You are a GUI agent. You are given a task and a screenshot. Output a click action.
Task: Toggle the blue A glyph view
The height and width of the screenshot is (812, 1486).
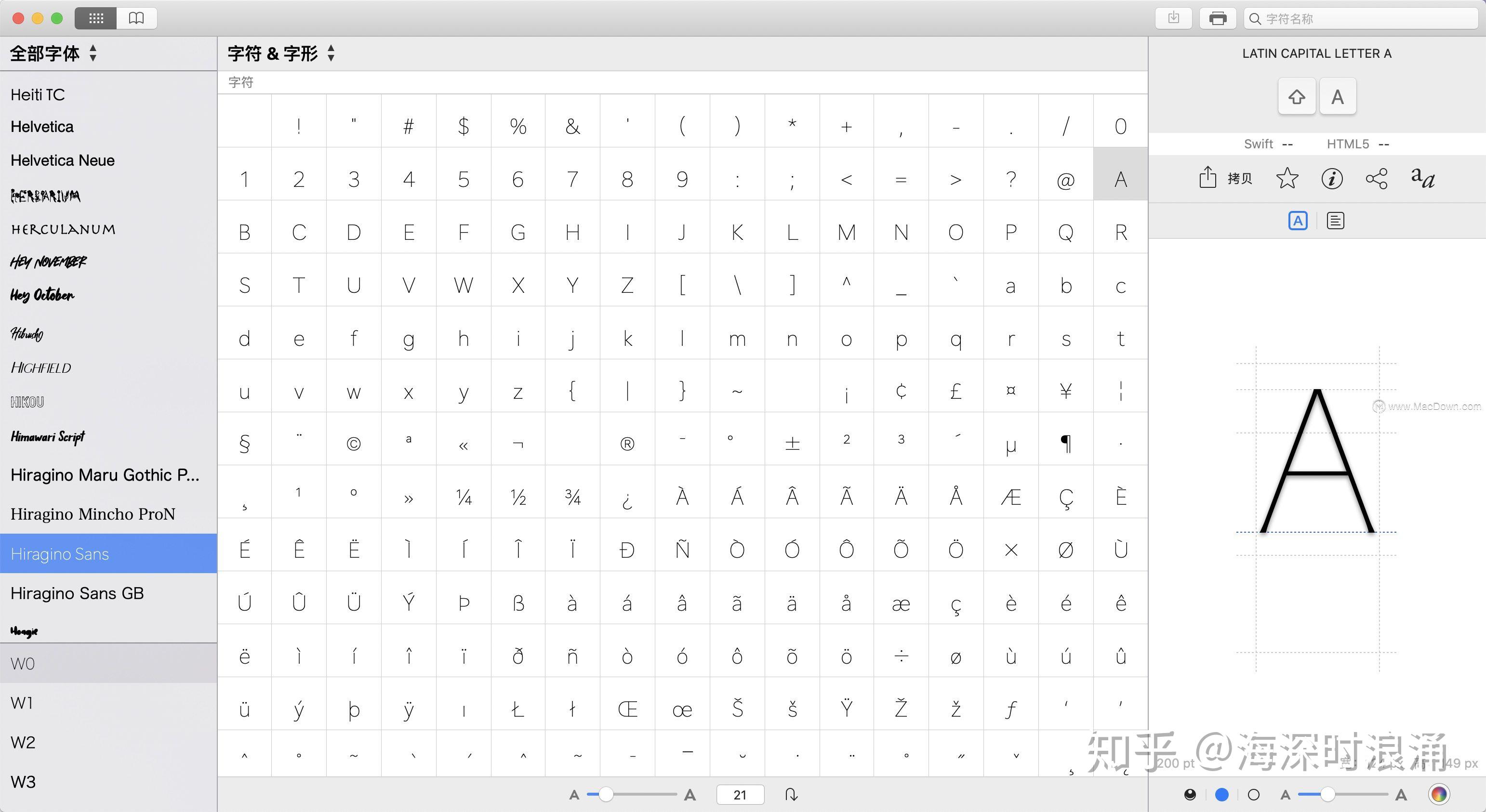(1298, 220)
